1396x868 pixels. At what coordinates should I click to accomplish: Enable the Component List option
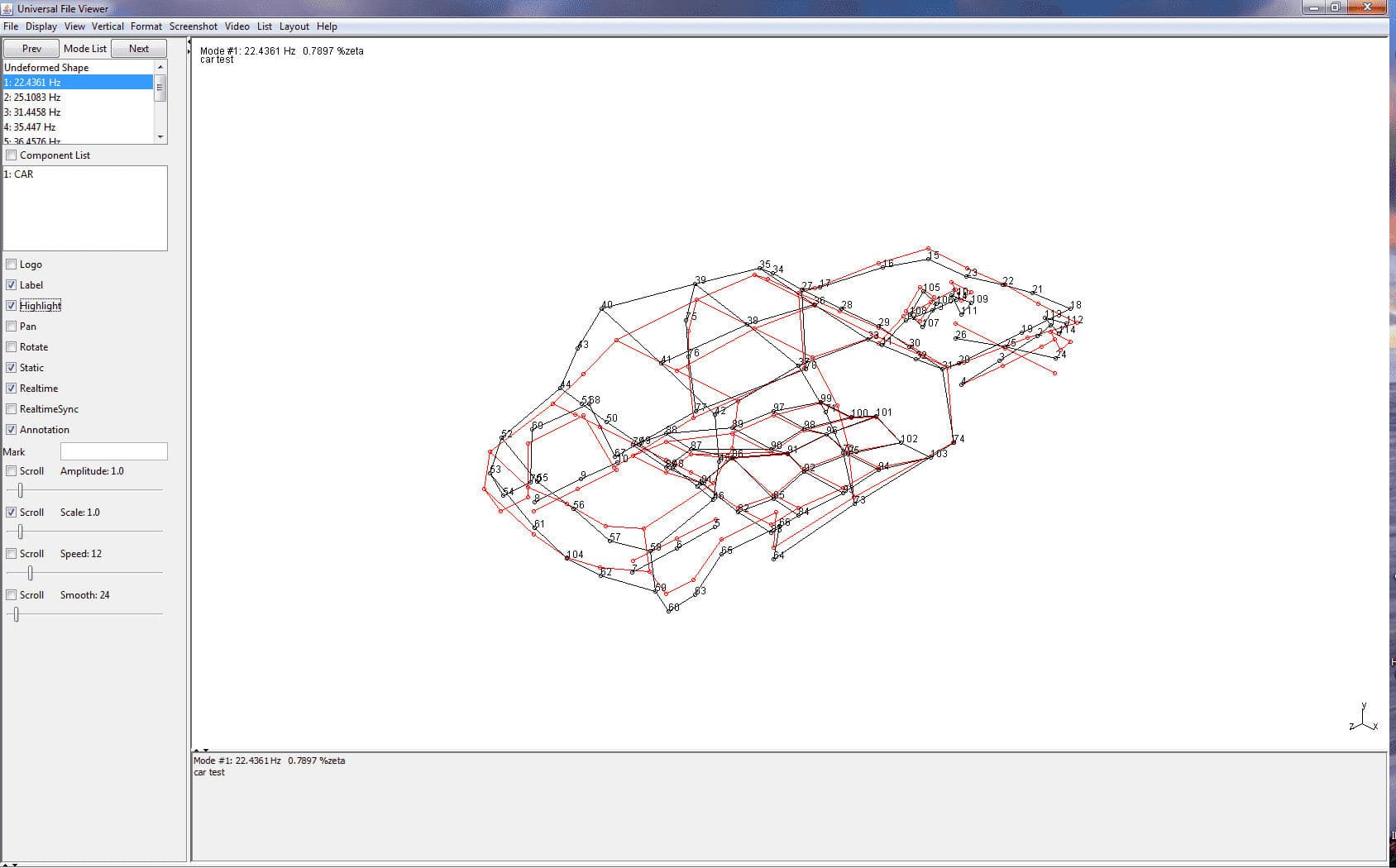[x=12, y=155]
